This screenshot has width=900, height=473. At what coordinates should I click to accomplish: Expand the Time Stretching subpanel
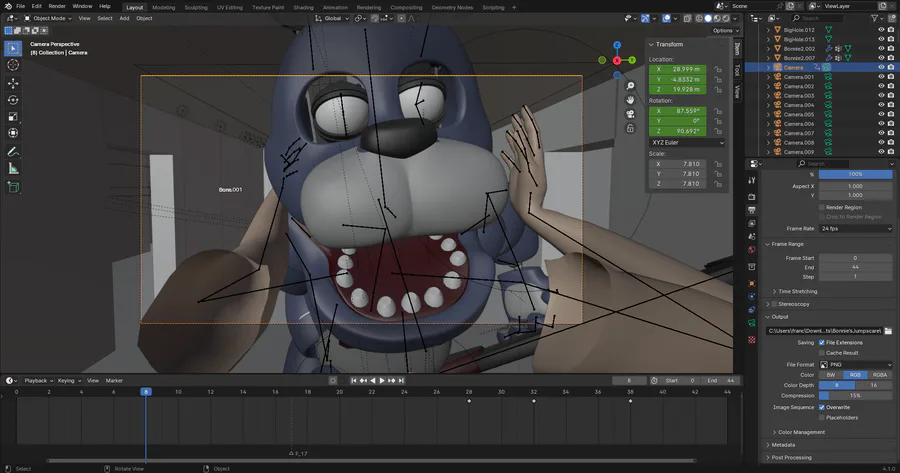point(795,292)
